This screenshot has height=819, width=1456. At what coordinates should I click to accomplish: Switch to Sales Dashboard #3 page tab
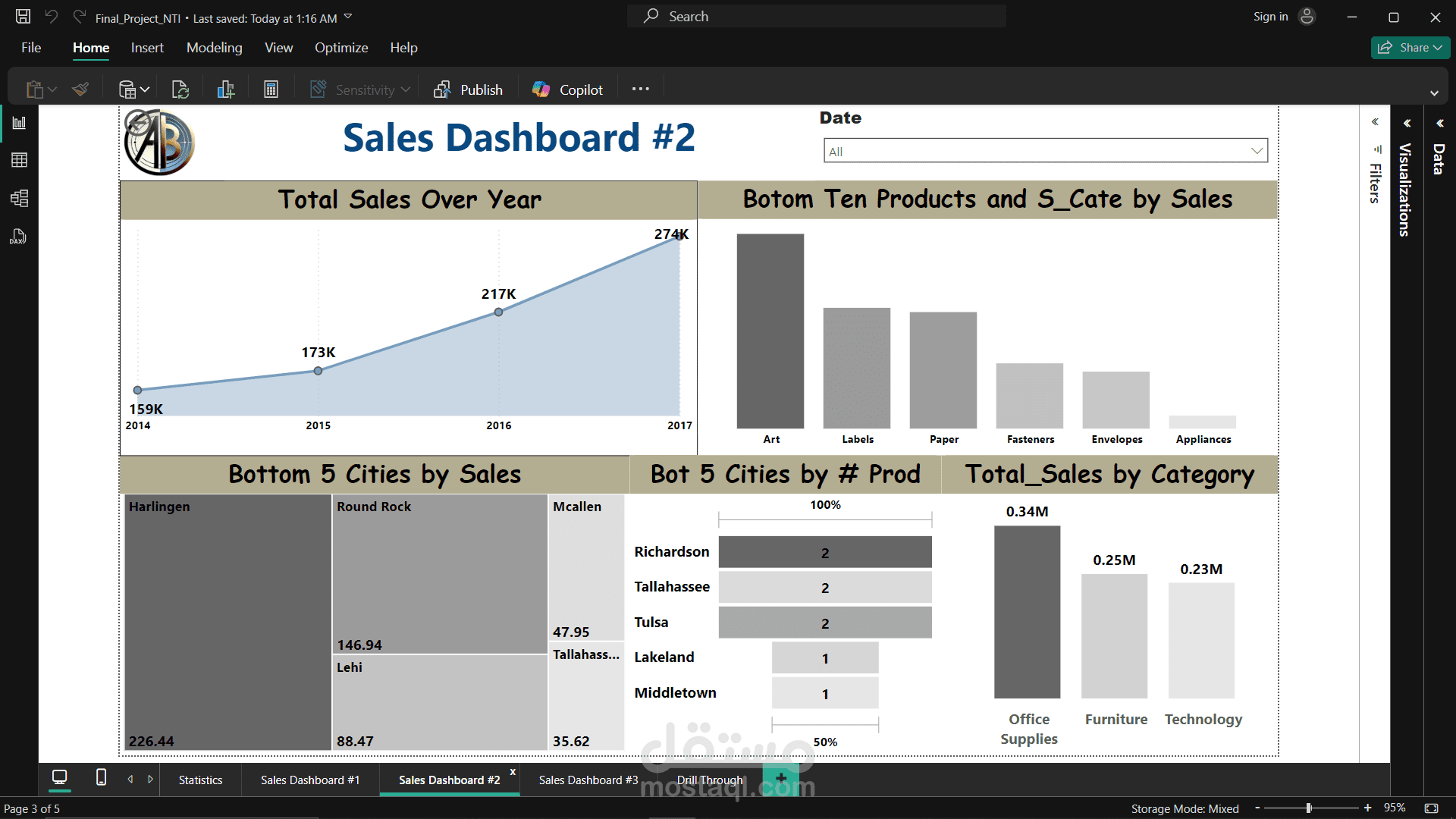pyautogui.click(x=588, y=780)
